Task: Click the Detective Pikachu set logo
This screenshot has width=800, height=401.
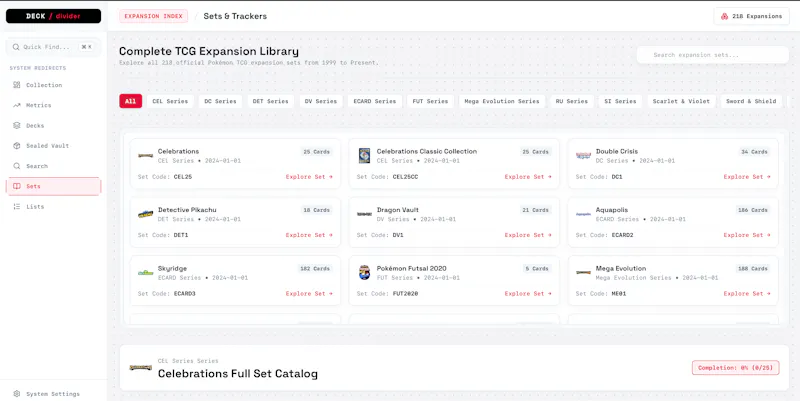Action: click(x=145, y=214)
